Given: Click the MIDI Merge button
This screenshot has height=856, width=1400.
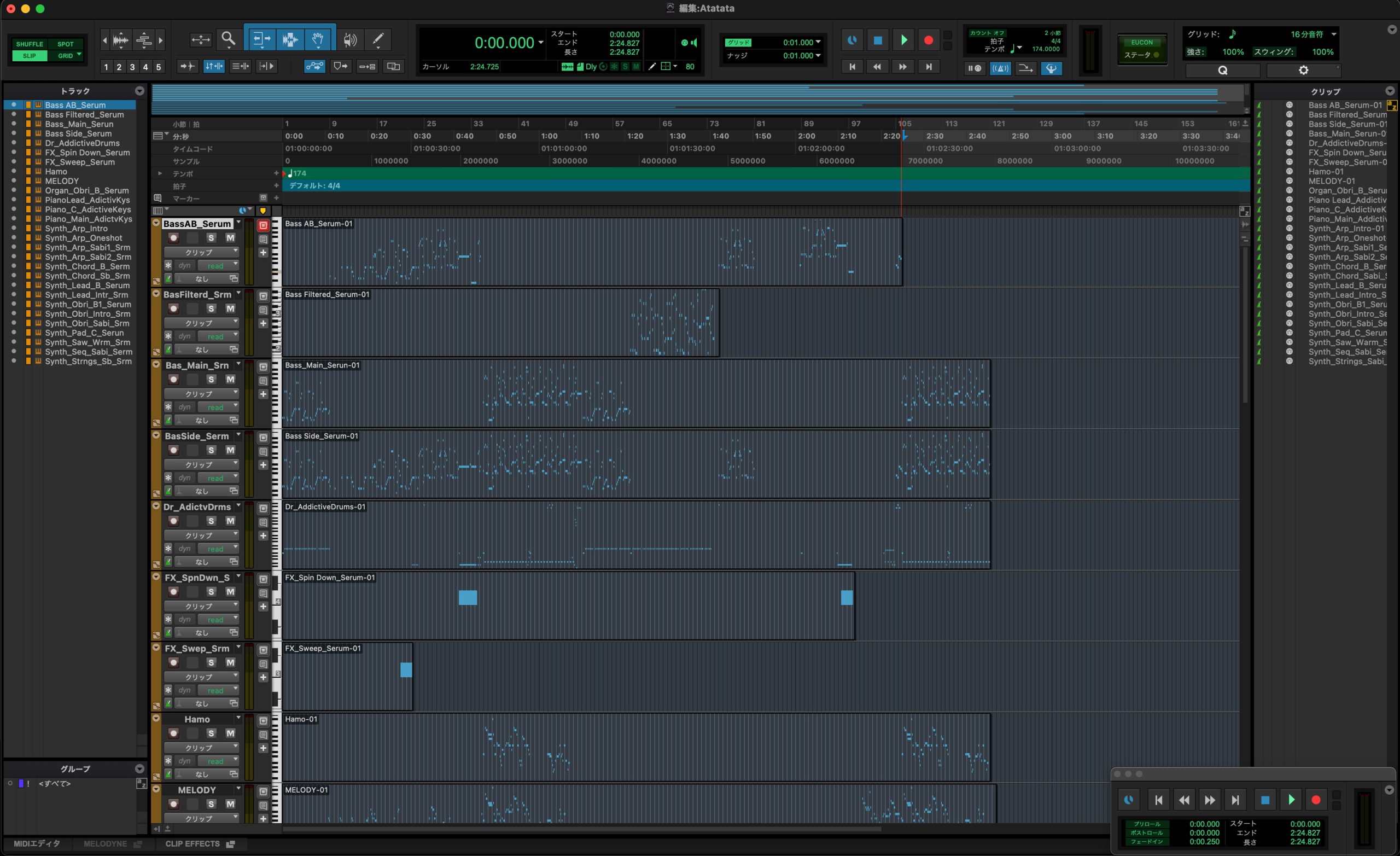Looking at the screenshot, I should [1025, 68].
